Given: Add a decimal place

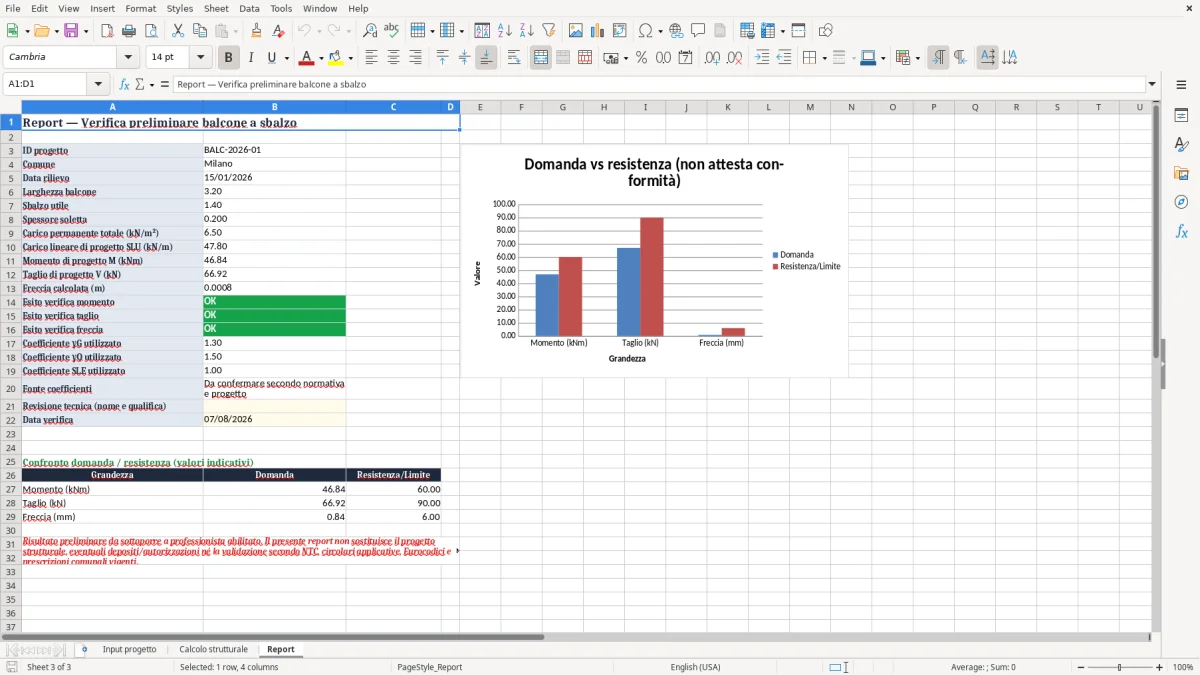Looking at the screenshot, I should point(712,58).
